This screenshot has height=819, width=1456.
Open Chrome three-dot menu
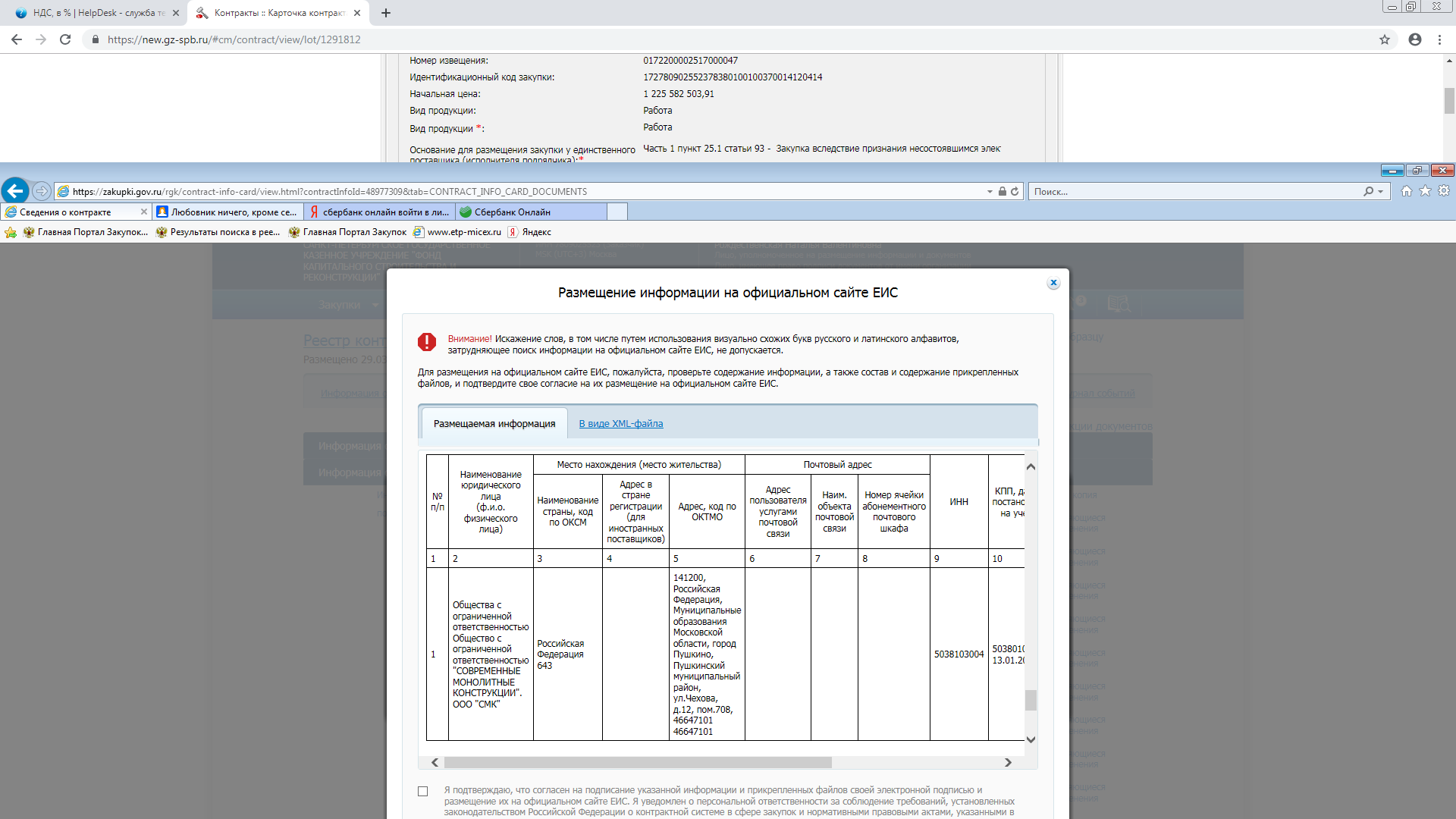click(x=1439, y=39)
